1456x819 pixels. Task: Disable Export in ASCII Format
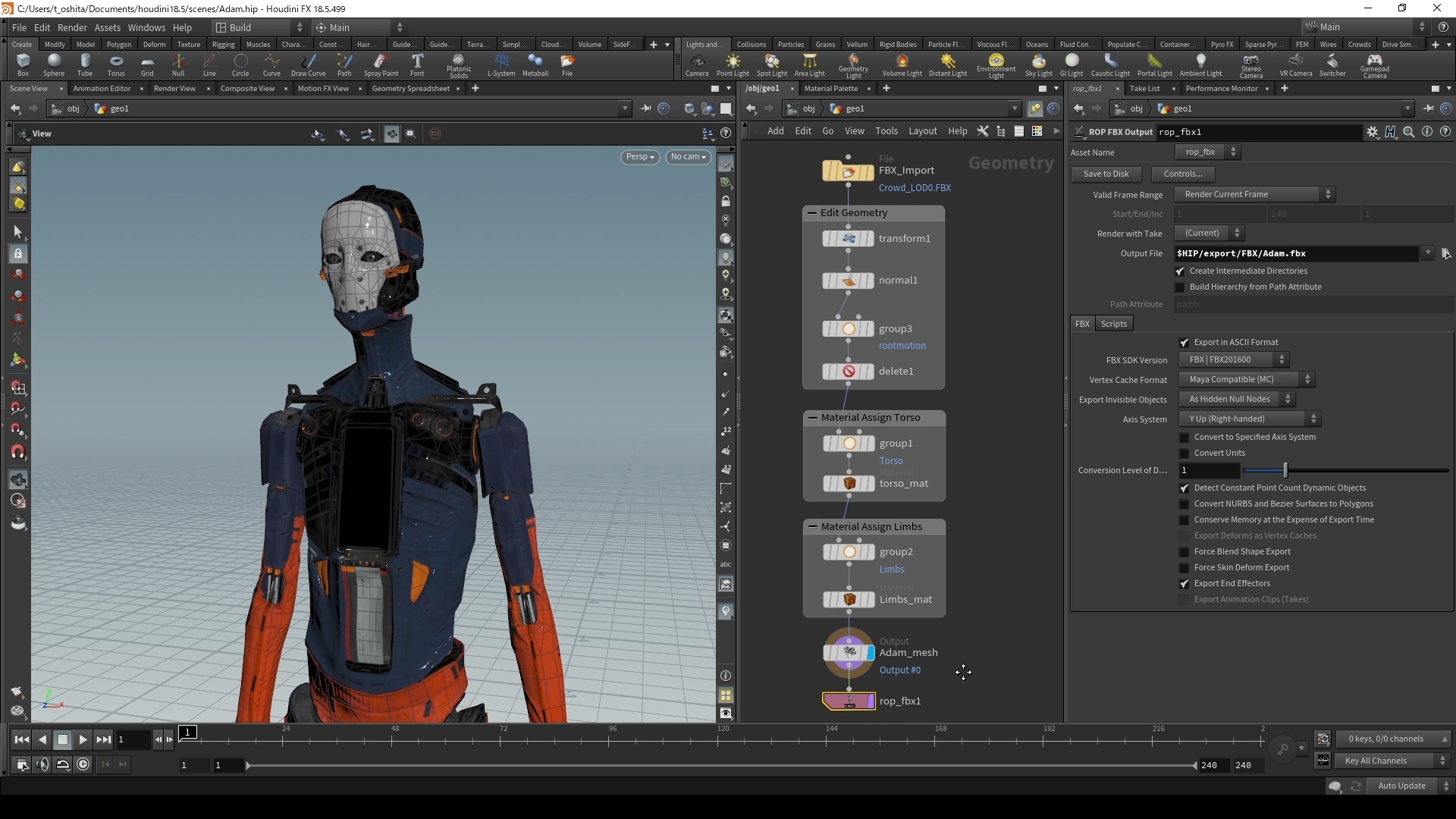coord(1185,343)
